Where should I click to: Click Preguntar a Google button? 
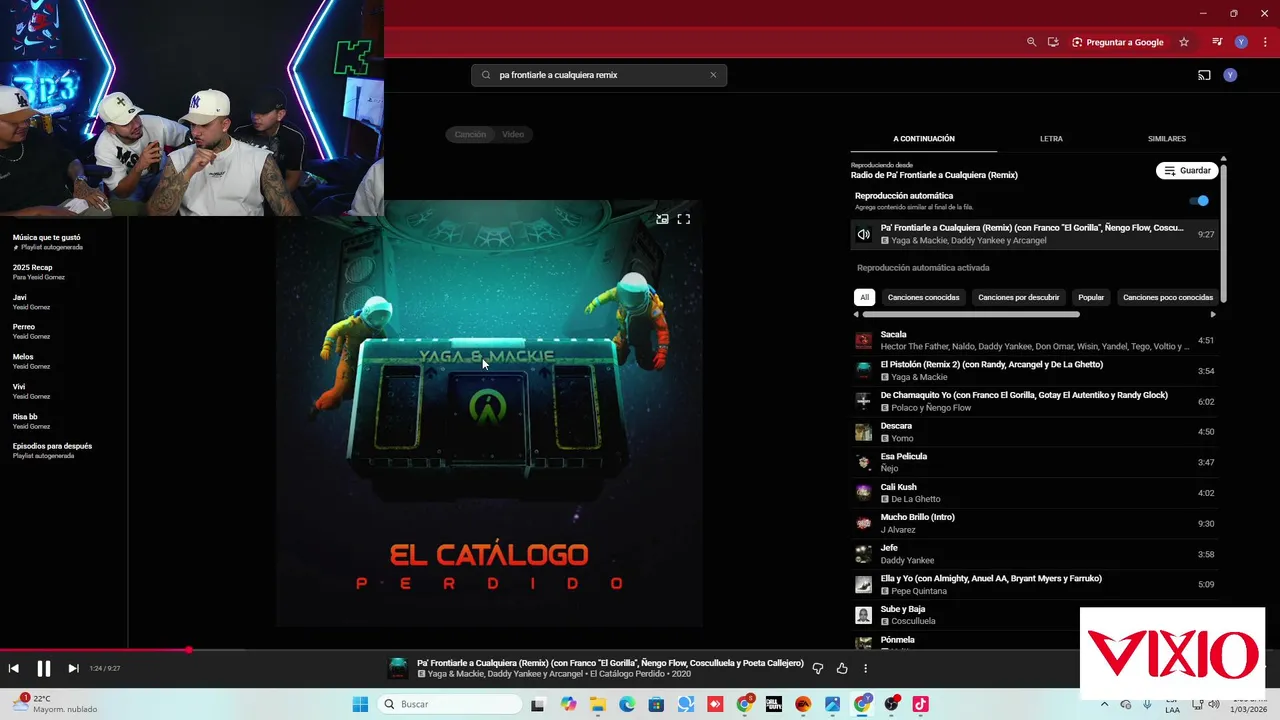tap(1118, 42)
